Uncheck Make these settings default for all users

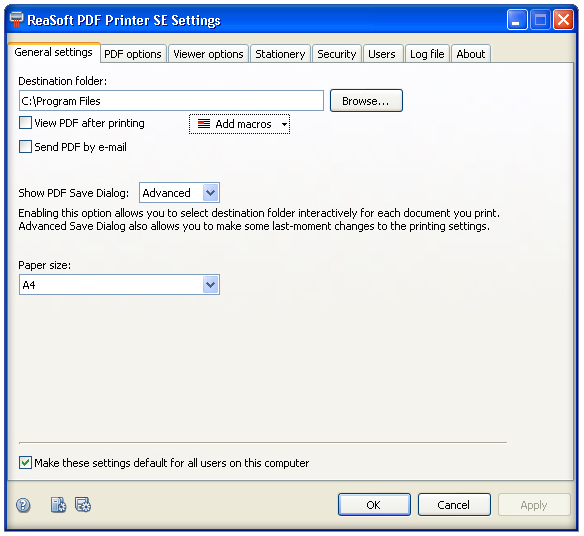(25, 463)
